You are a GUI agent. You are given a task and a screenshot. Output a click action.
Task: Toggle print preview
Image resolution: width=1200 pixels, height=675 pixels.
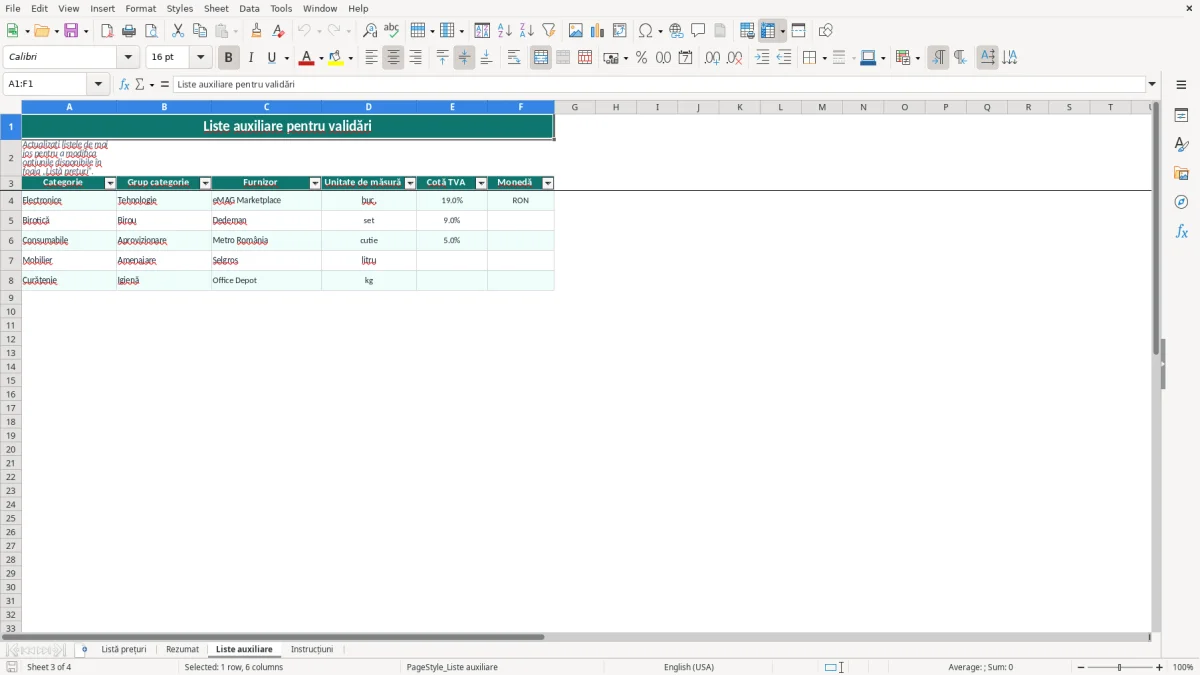151,30
